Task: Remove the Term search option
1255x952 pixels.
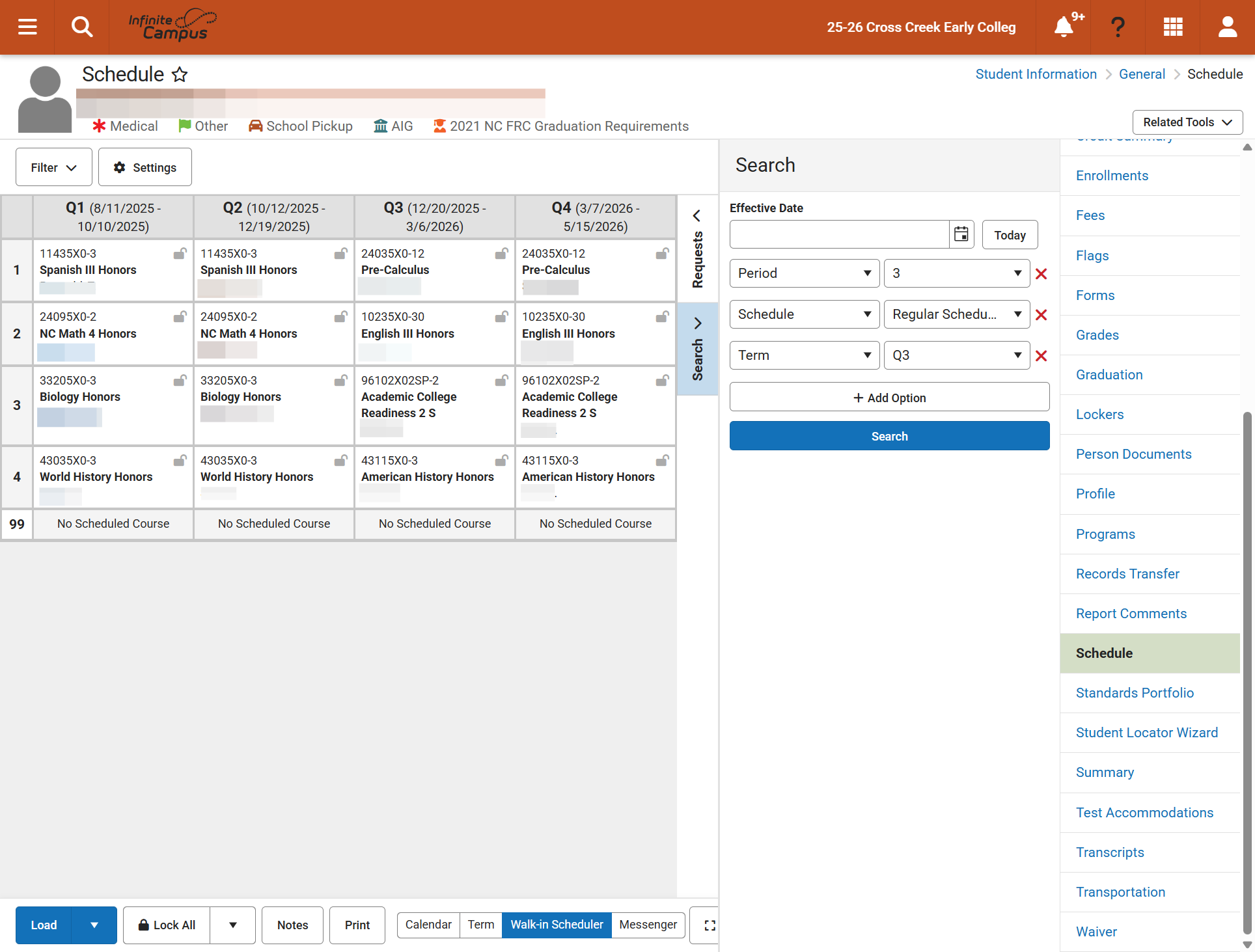Action: tap(1041, 356)
